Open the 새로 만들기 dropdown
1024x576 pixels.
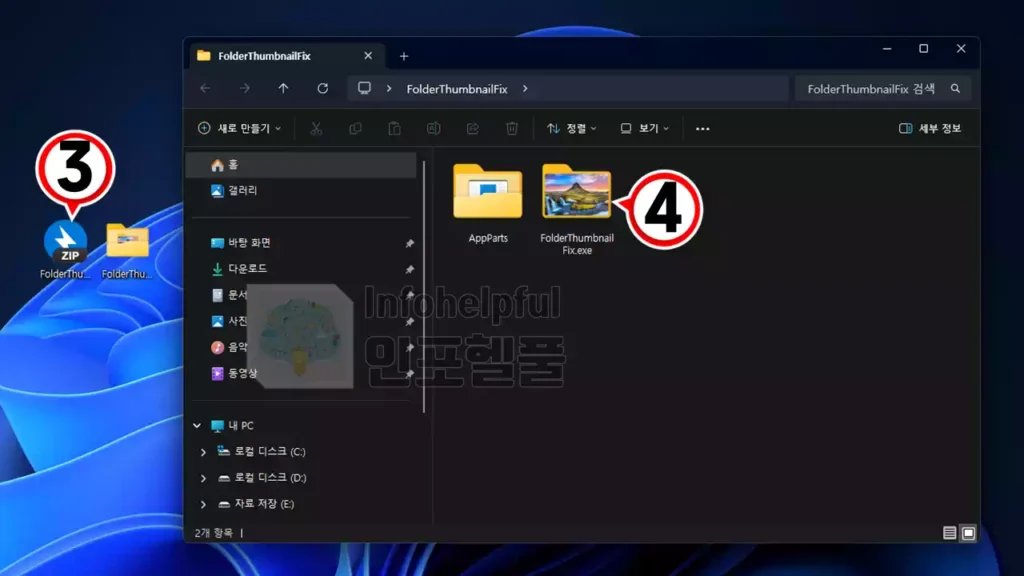[x=240, y=129]
